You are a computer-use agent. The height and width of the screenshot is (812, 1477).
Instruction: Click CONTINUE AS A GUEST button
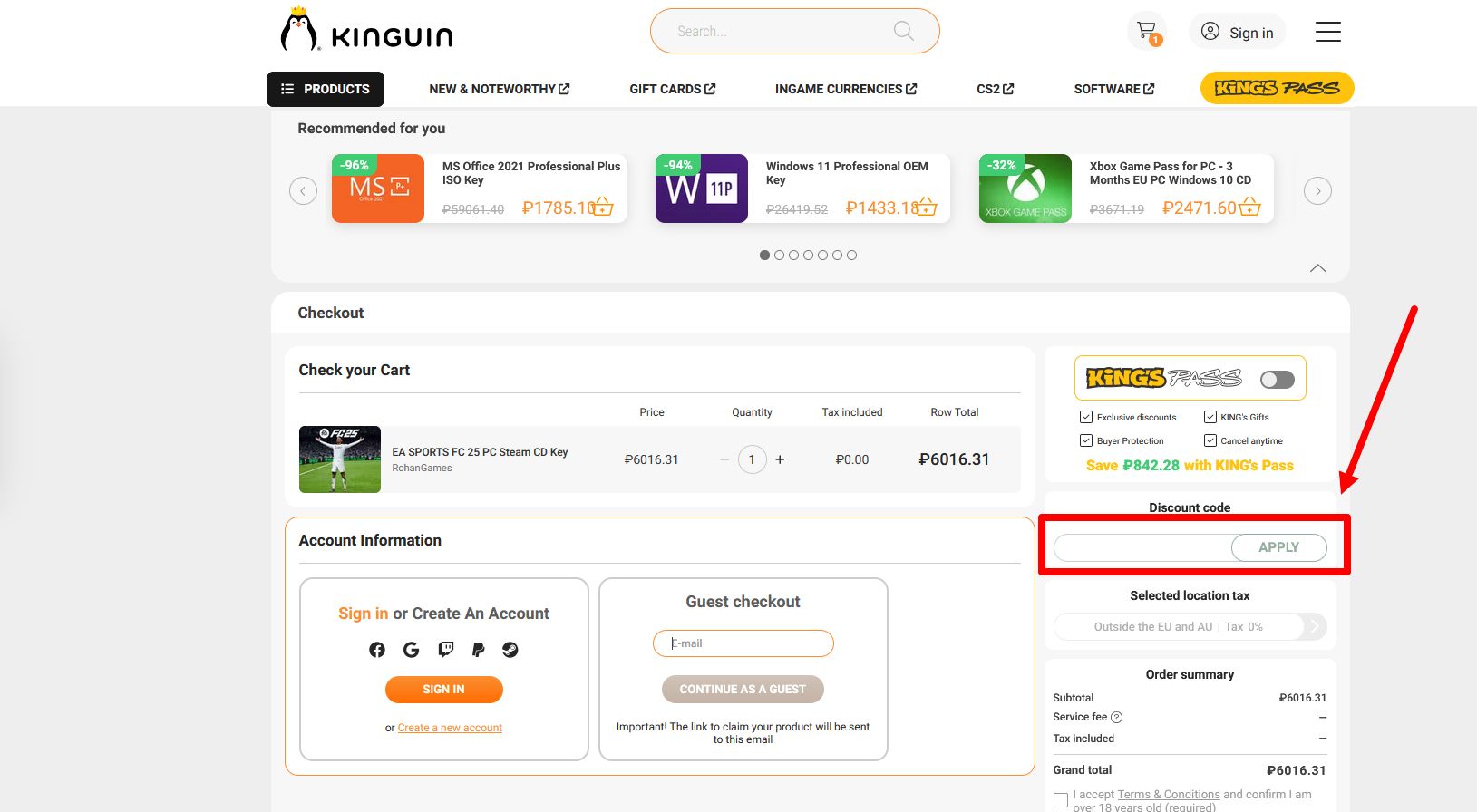[743, 690]
